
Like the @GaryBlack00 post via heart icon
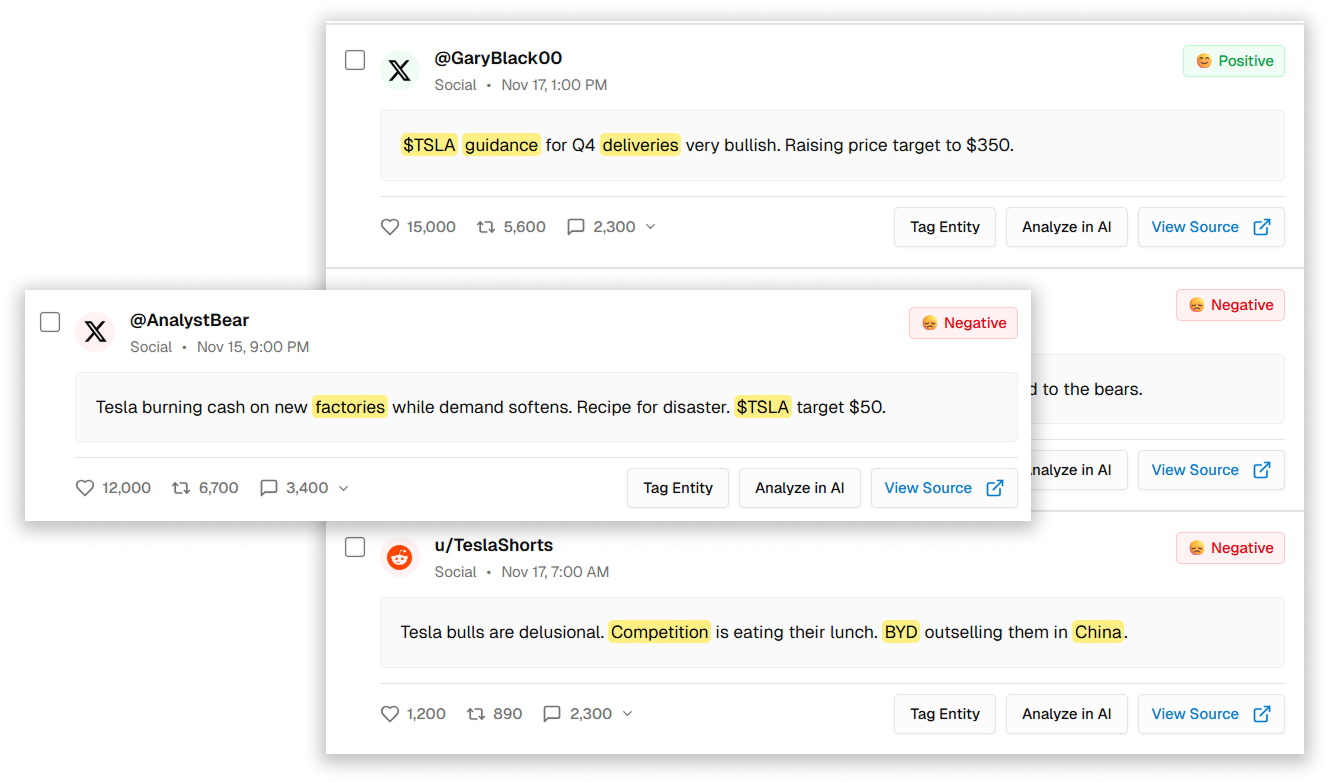[x=390, y=227]
